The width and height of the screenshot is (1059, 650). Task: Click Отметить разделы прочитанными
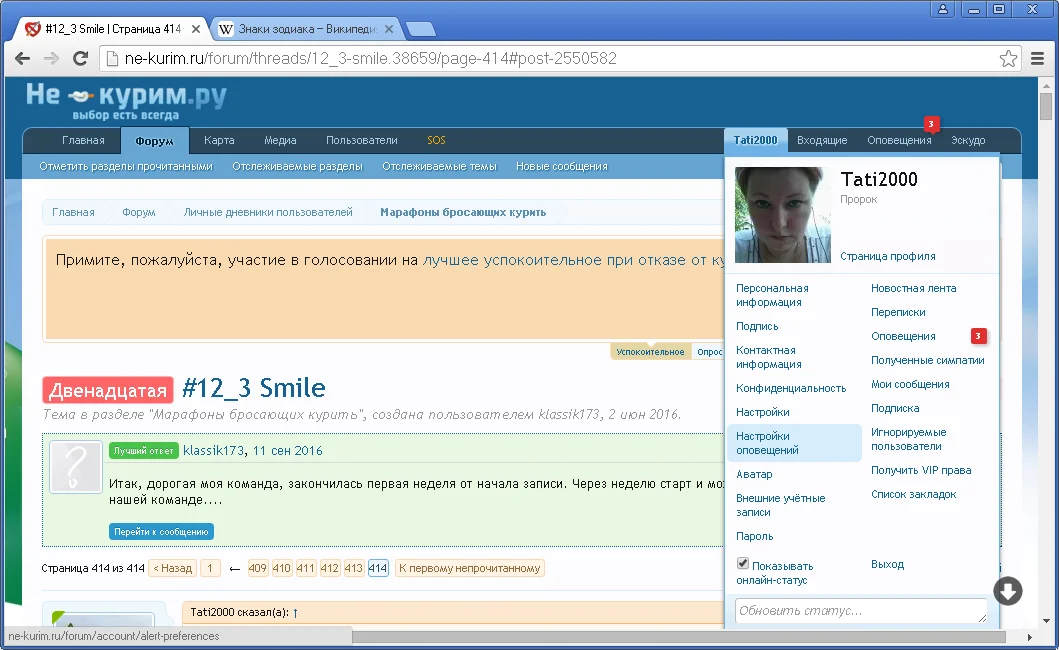(126, 166)
